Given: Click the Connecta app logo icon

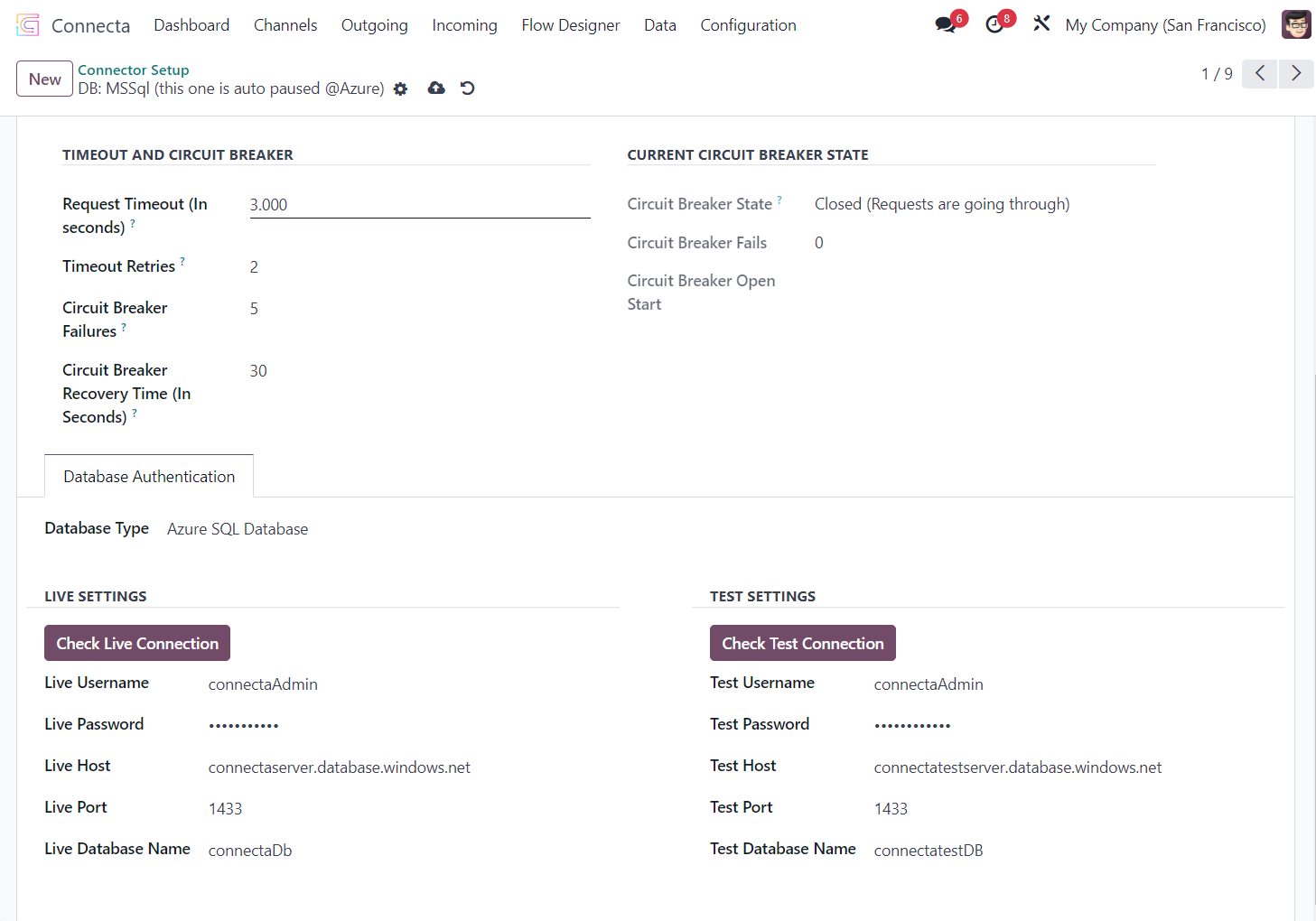Looking at the screenshot, I should pos(28,25).
